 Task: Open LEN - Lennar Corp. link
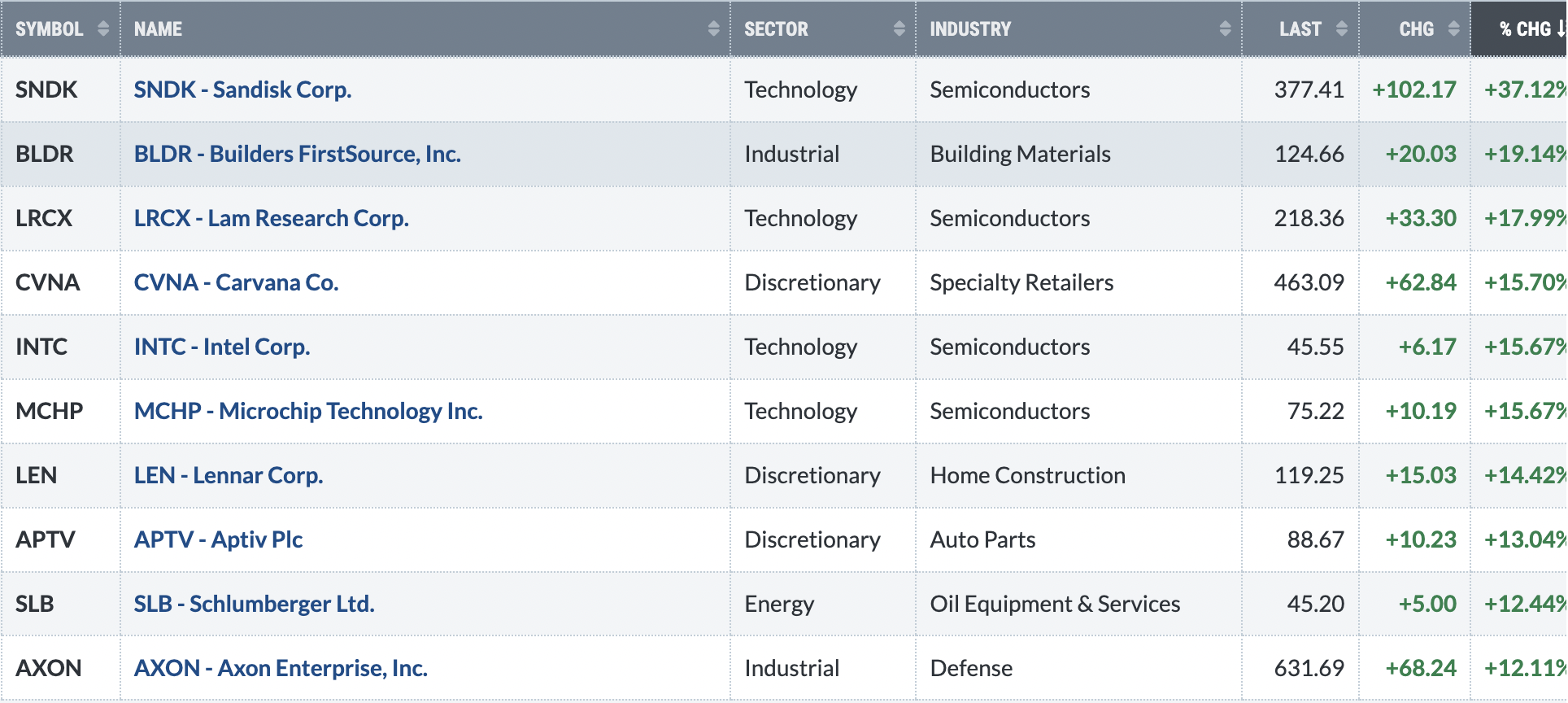[229, 475]
